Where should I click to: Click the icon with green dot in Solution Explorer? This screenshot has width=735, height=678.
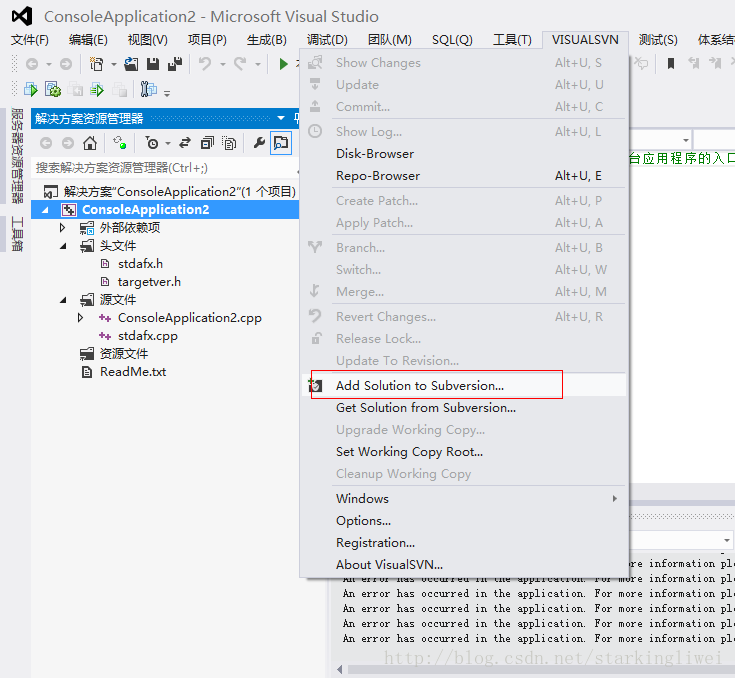(120, 143)
